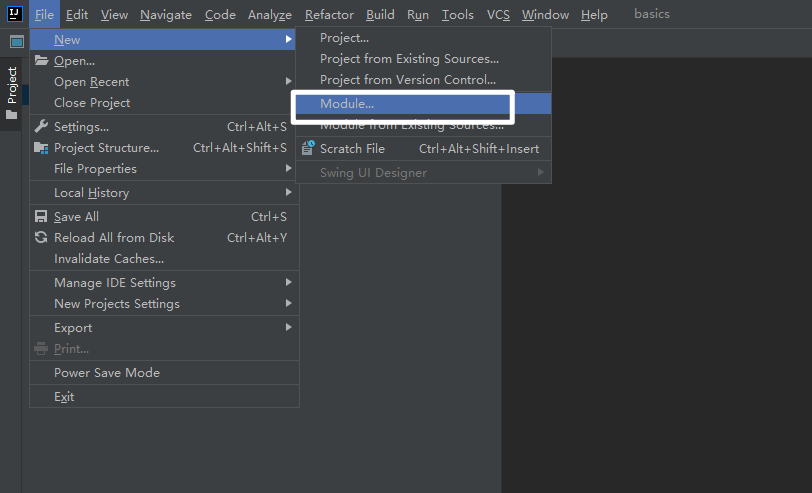Choose Project from Version Control...
The height and width of the screenshot is (493, 812).
point(423,79)
